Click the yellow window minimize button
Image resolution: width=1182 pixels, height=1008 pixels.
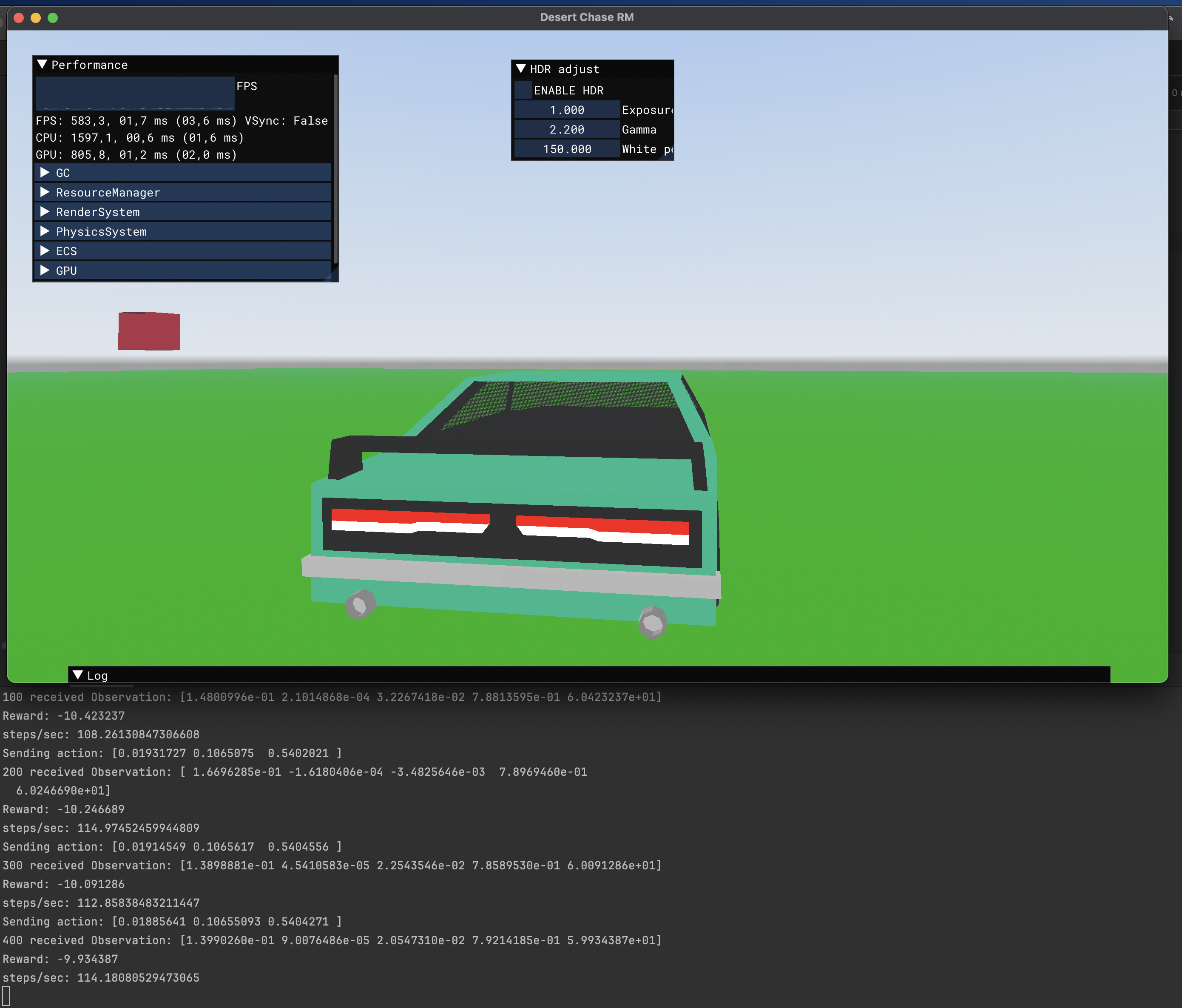pos(35,18)
